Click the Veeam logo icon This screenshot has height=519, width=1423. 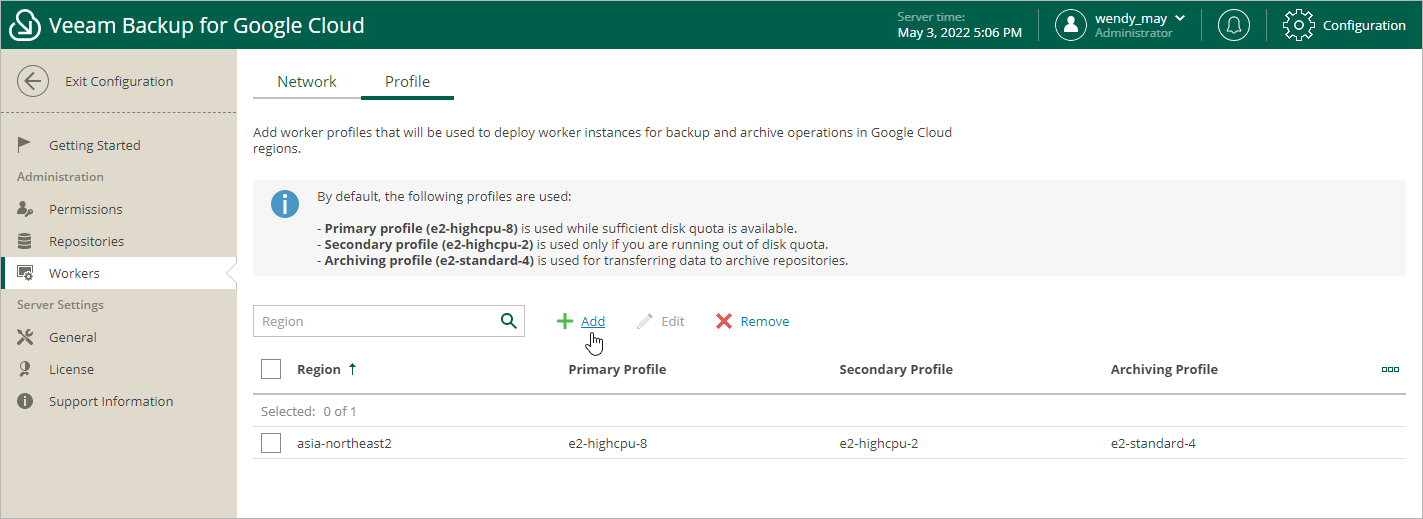click(25, 25)
